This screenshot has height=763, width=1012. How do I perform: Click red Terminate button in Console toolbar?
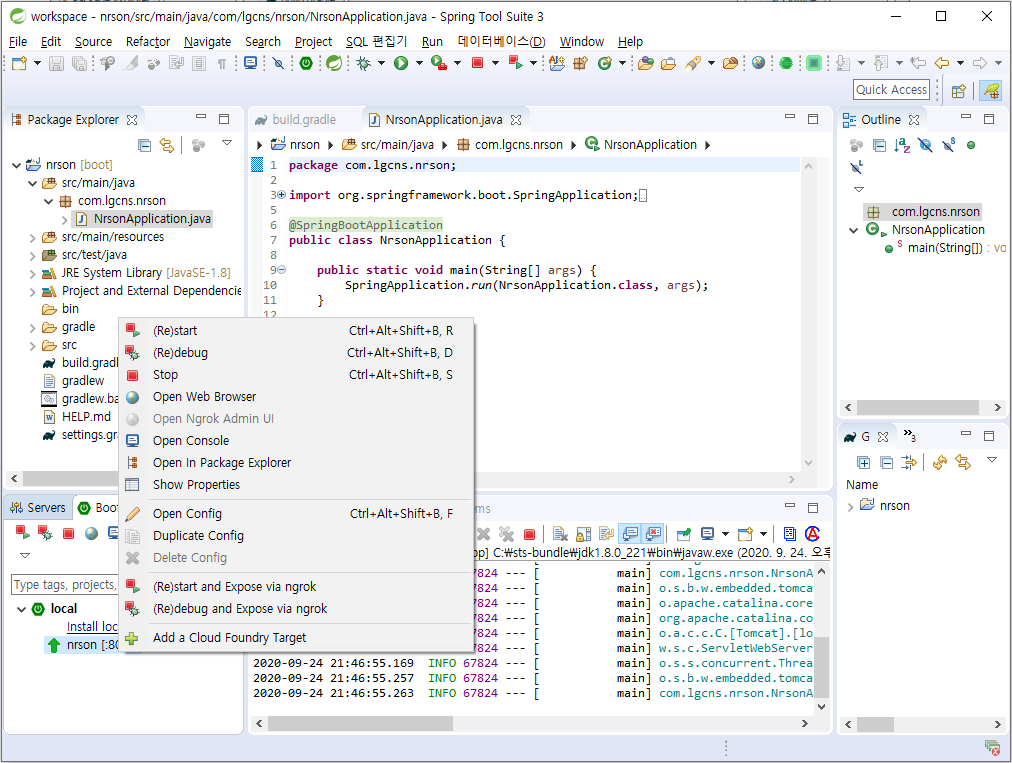tap(529, 534)
